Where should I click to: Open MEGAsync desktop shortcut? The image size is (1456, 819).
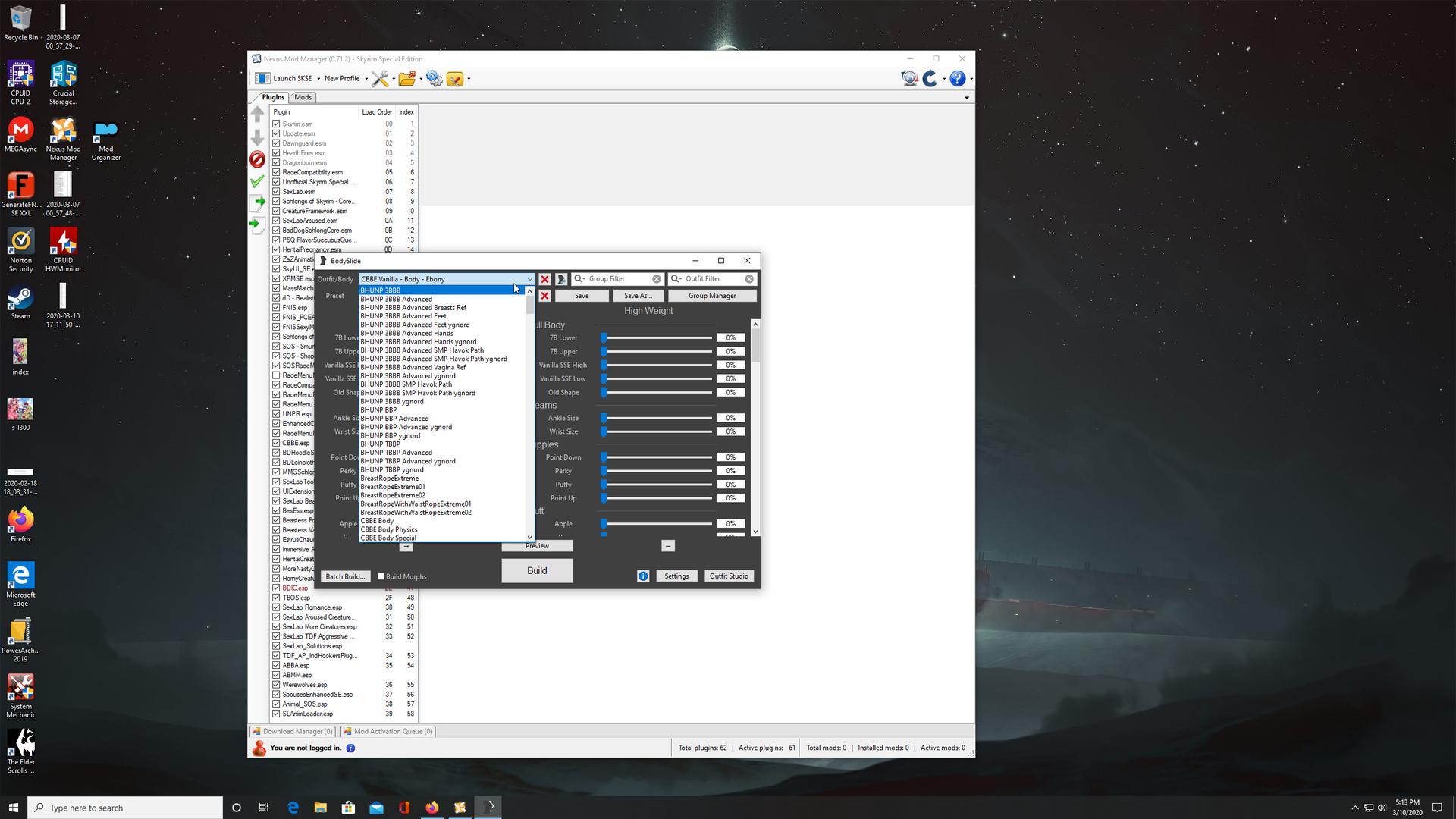(20, 135)
